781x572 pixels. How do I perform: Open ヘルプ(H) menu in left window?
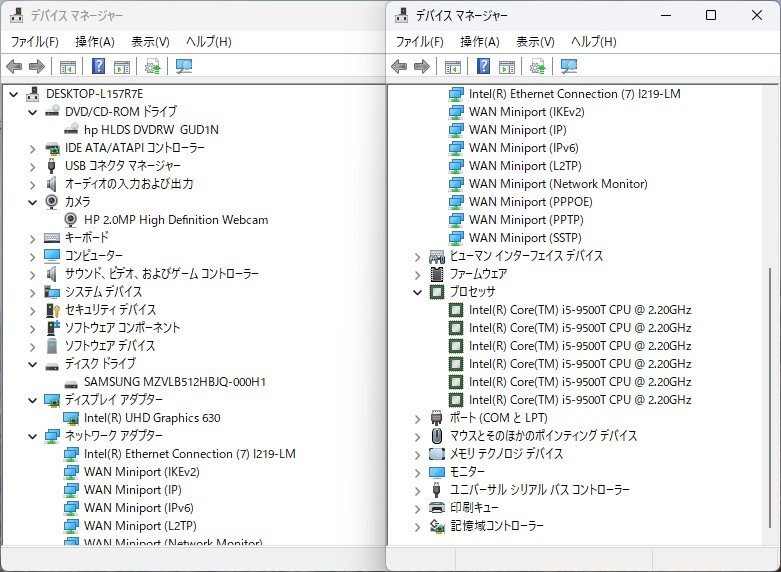click(x=208, y=41)
